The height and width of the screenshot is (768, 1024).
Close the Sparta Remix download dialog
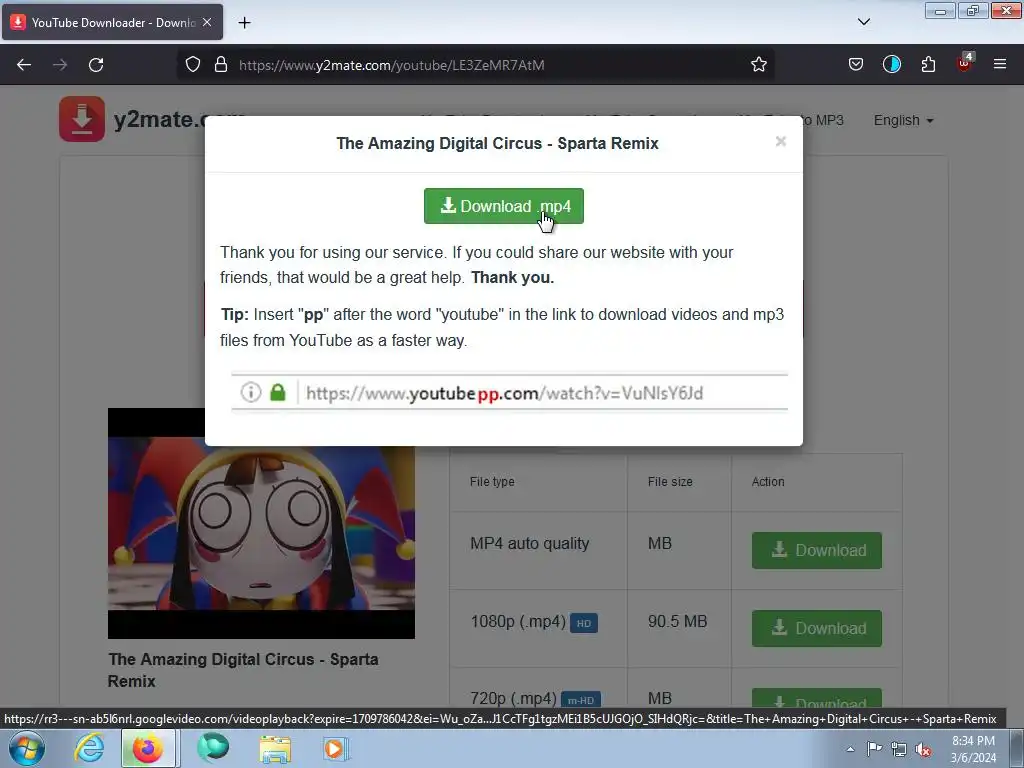tap(780, 141)
